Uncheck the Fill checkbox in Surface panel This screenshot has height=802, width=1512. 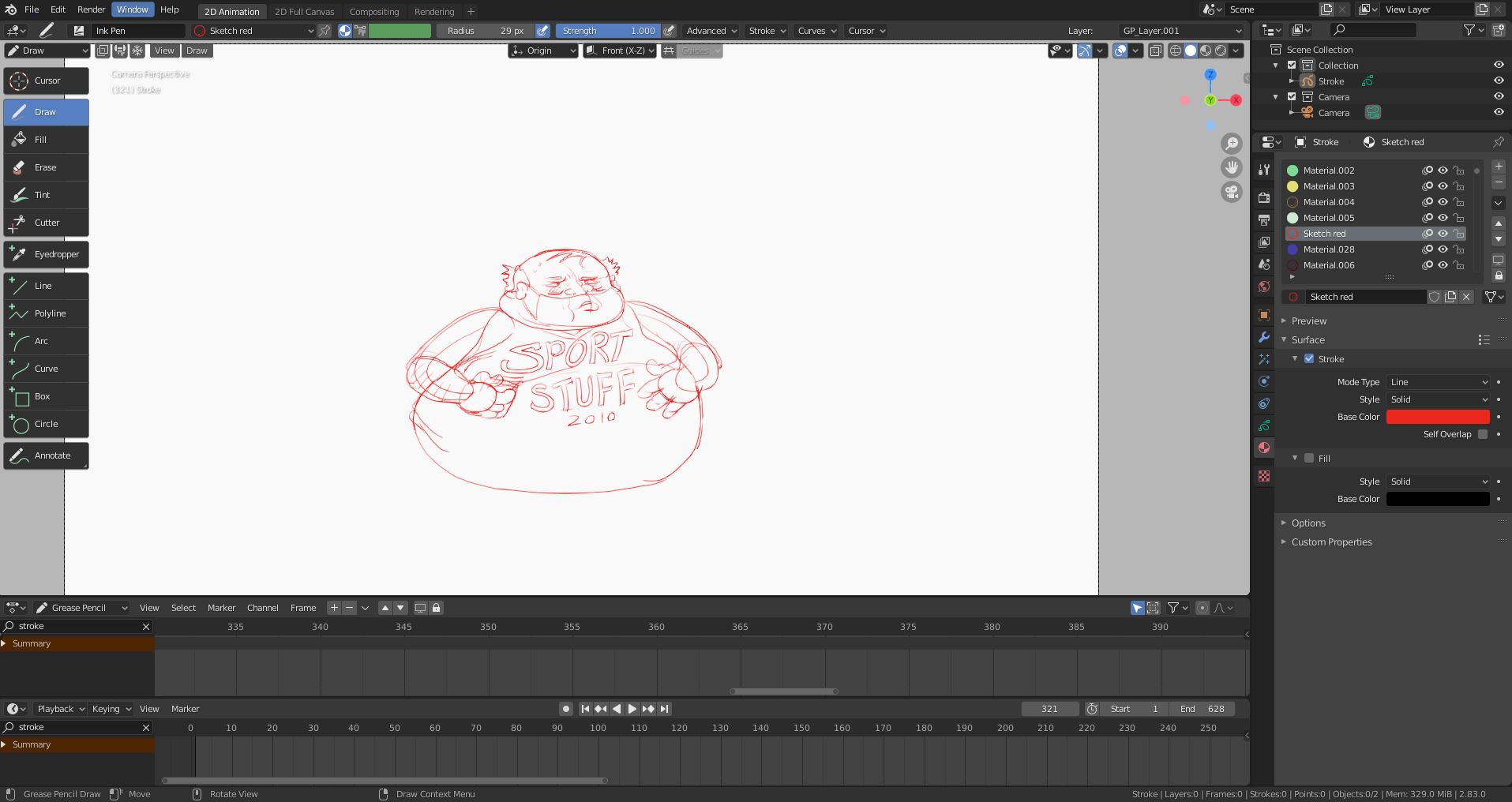click(1309, 458)
